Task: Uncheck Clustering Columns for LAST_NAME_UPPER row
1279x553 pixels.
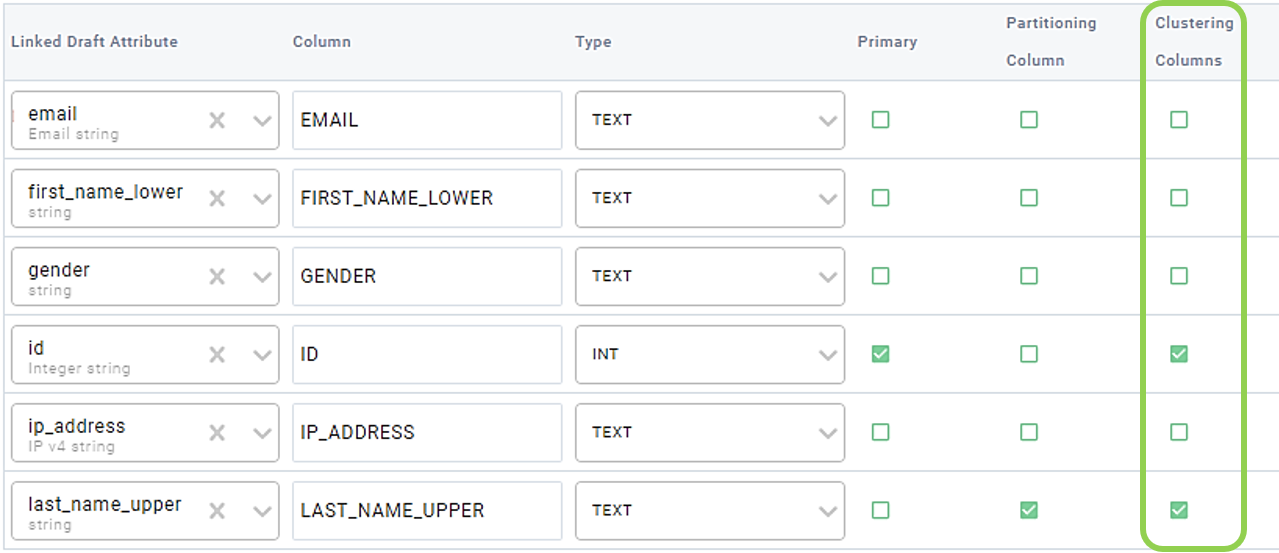Action: 1179,510
